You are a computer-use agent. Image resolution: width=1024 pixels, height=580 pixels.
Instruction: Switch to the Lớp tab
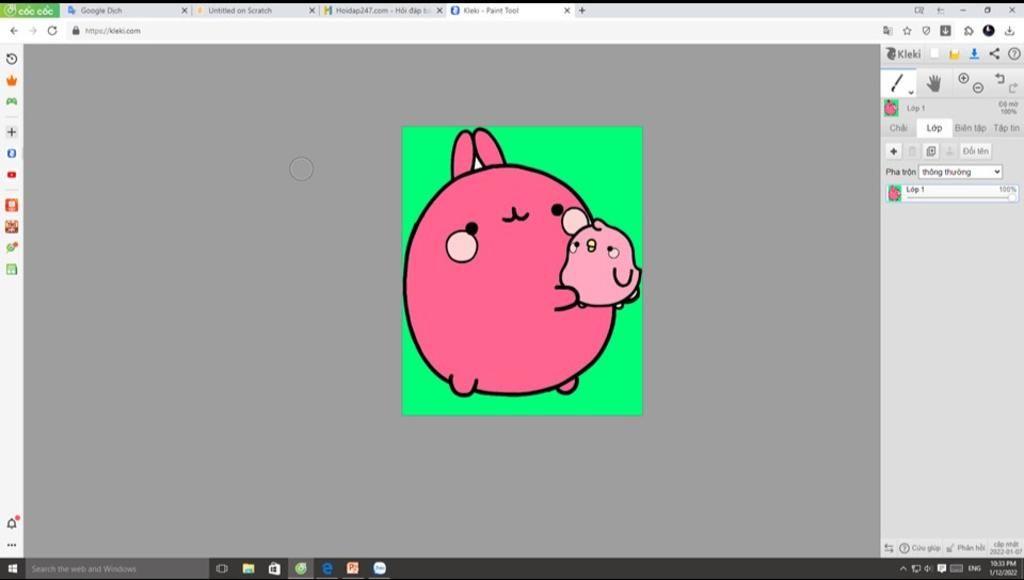[x=935, y=128]
